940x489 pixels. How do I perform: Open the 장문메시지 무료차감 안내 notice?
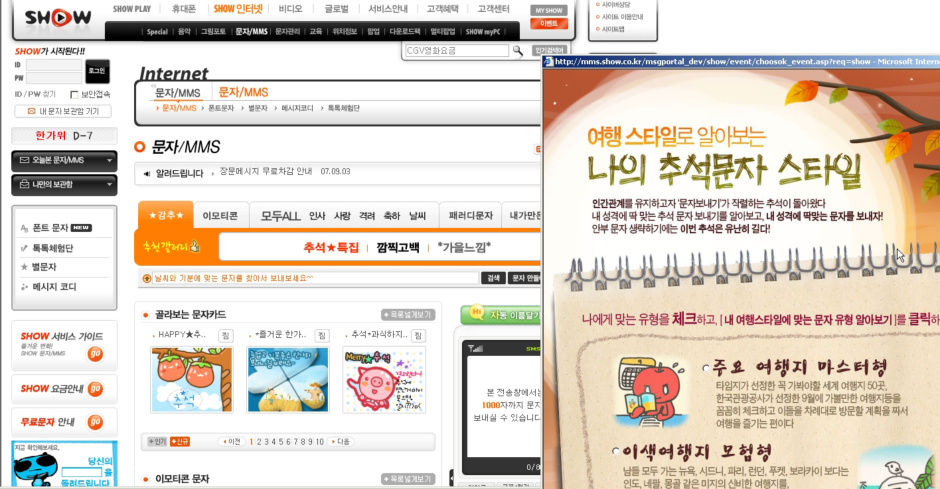pyautogui.click(x=266, y=171)
